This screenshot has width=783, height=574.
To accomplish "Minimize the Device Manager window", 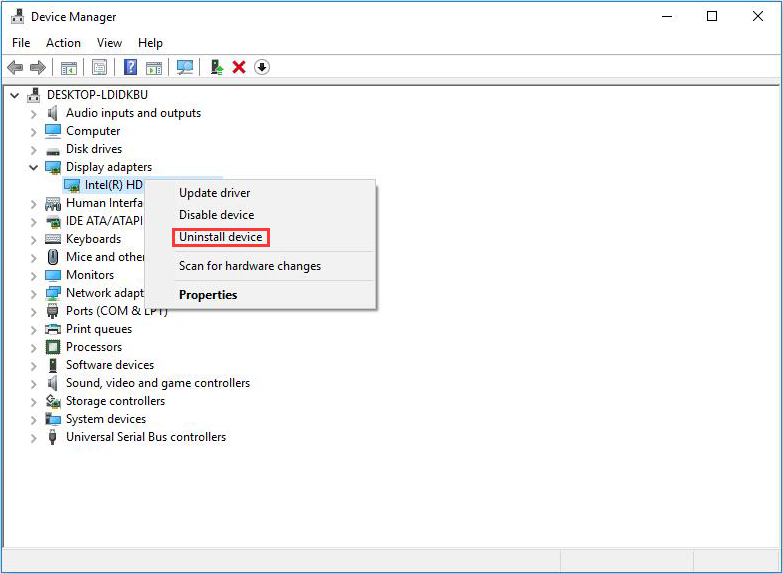I will [x=667, y=16].
